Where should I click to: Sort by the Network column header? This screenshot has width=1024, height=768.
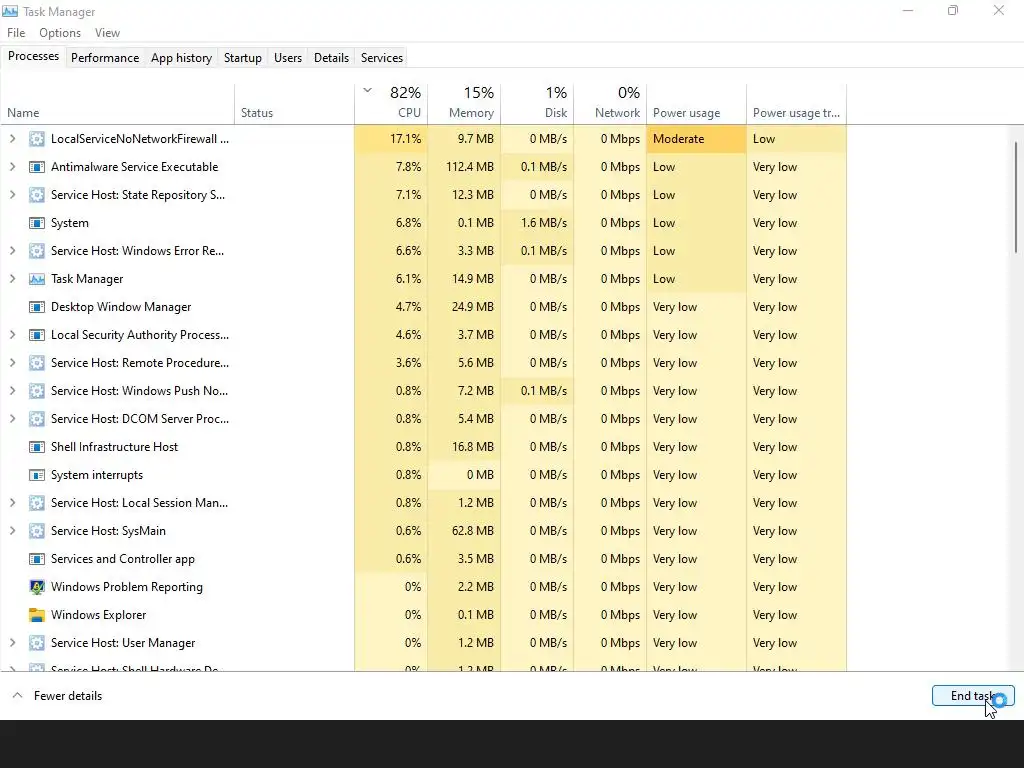click(611, 104)
